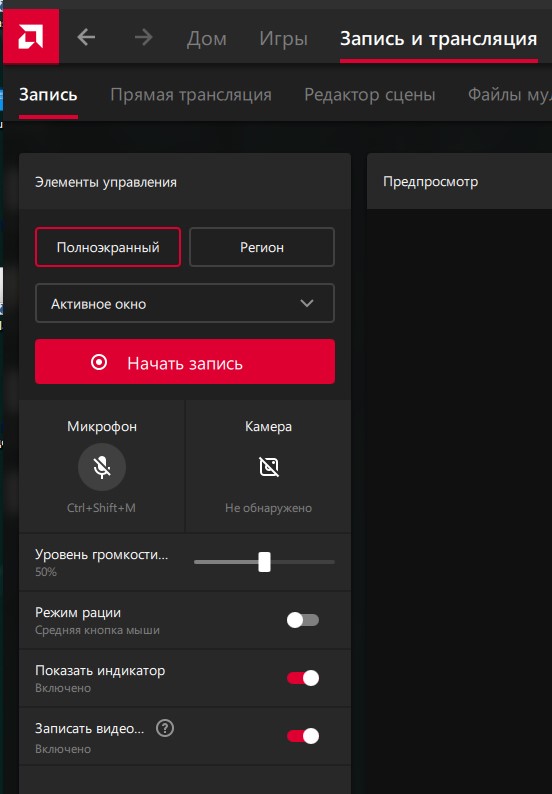Choose the Полноэкранный capture mode button
This screenshot has height=794, width=552.
[108, 247]
